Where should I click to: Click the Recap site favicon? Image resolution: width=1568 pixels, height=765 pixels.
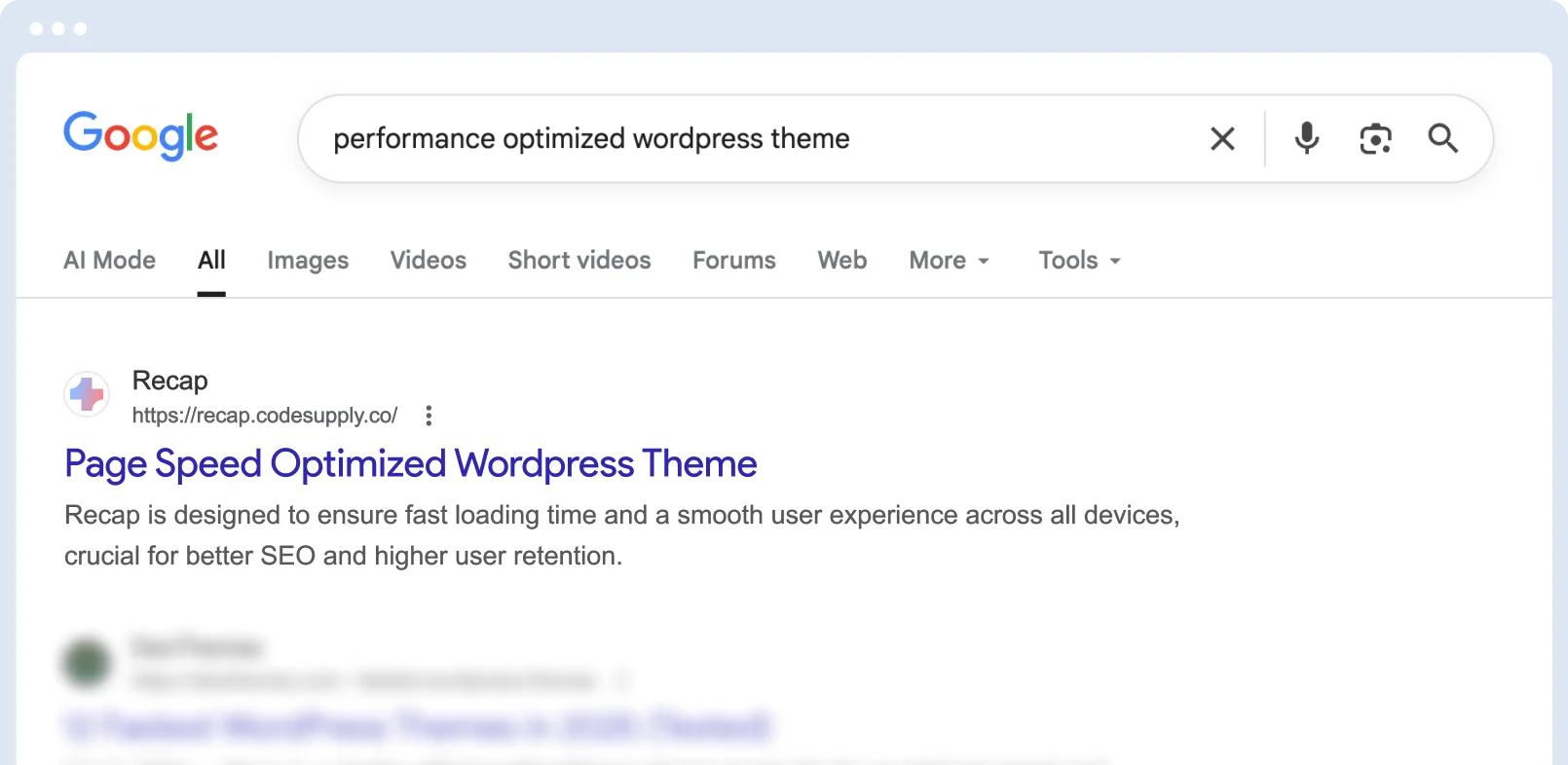coord(87,394)
